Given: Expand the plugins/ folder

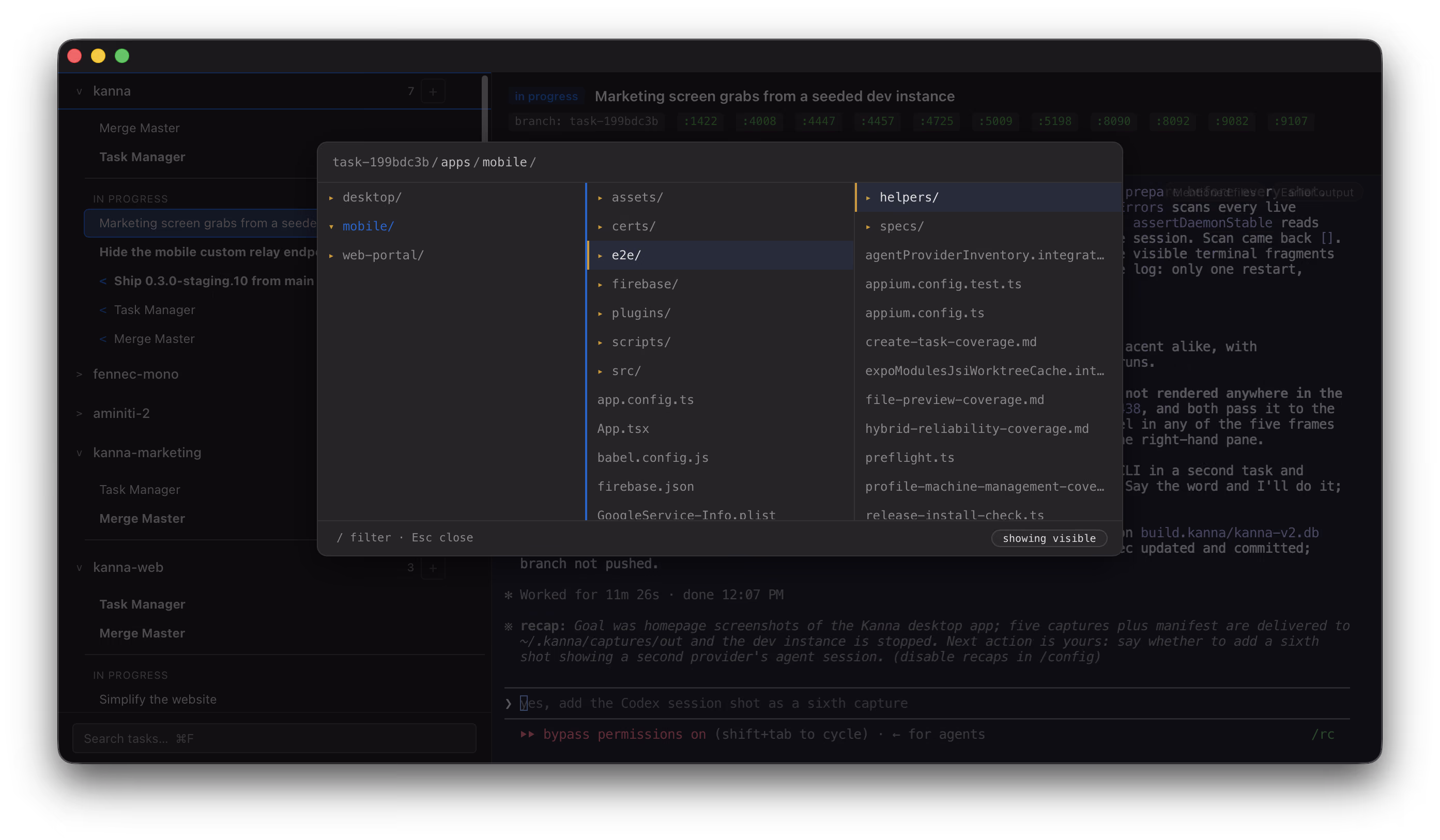Looking at the screenshot, I should point(721,313).
